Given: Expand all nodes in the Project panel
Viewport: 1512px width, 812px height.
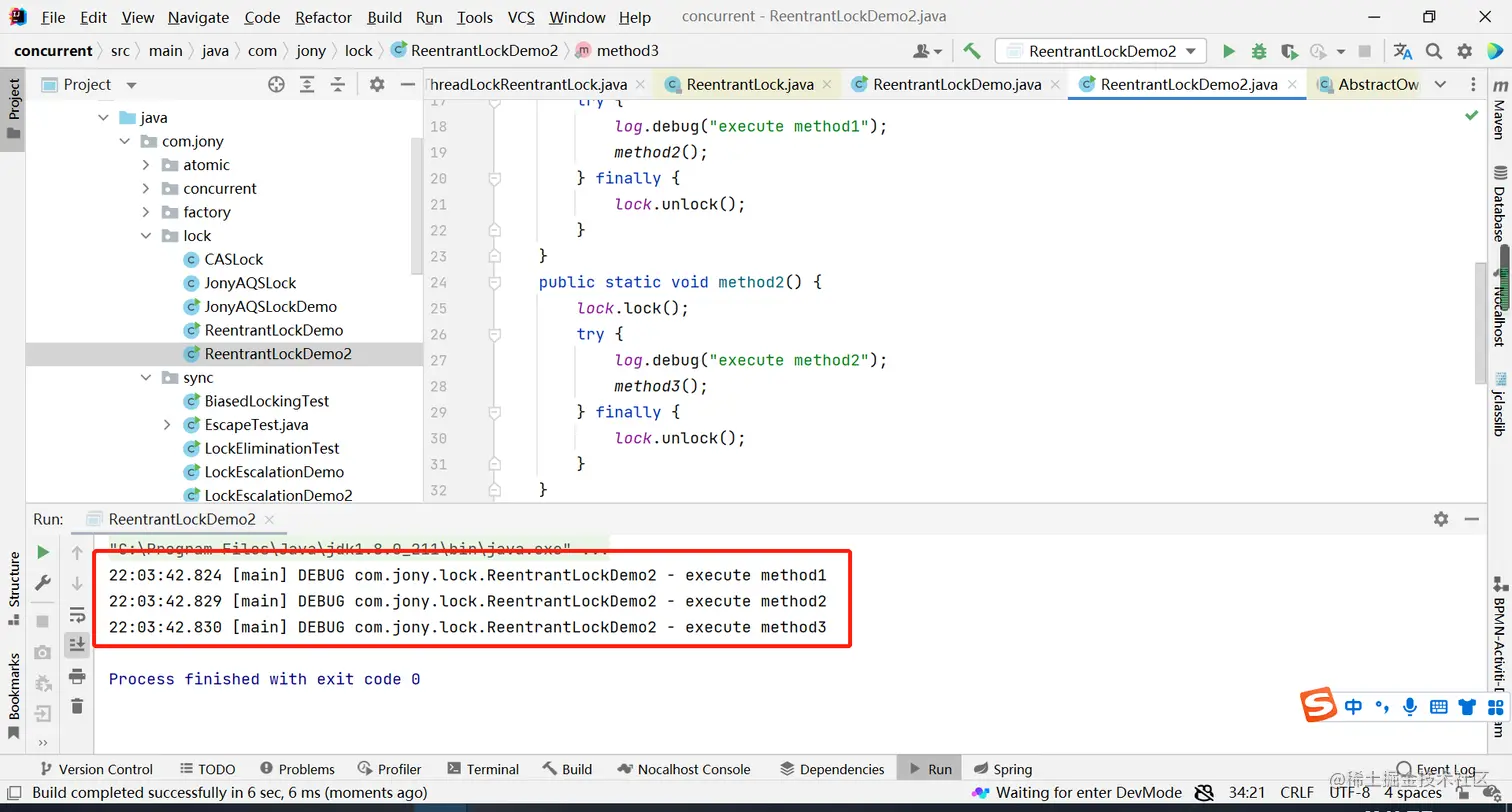Looking at the screenshot, I should tap(307, 85).
